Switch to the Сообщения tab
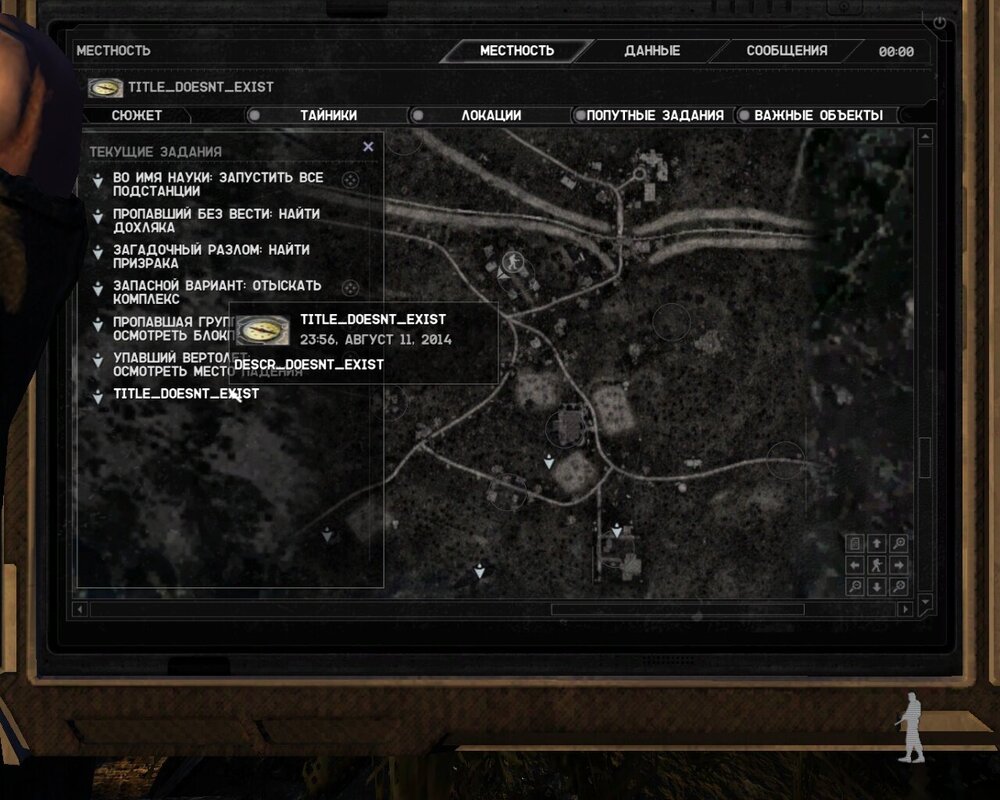This screenshot has height=800, width=1000. coord(786,50)
